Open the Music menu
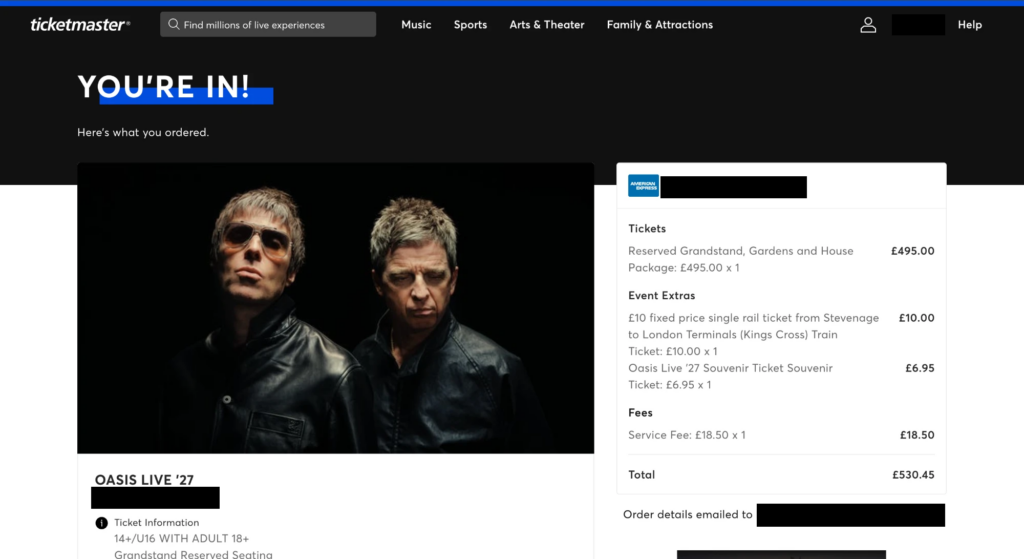This screenshot has width=1024, height=559. click(x=416, y=25)
